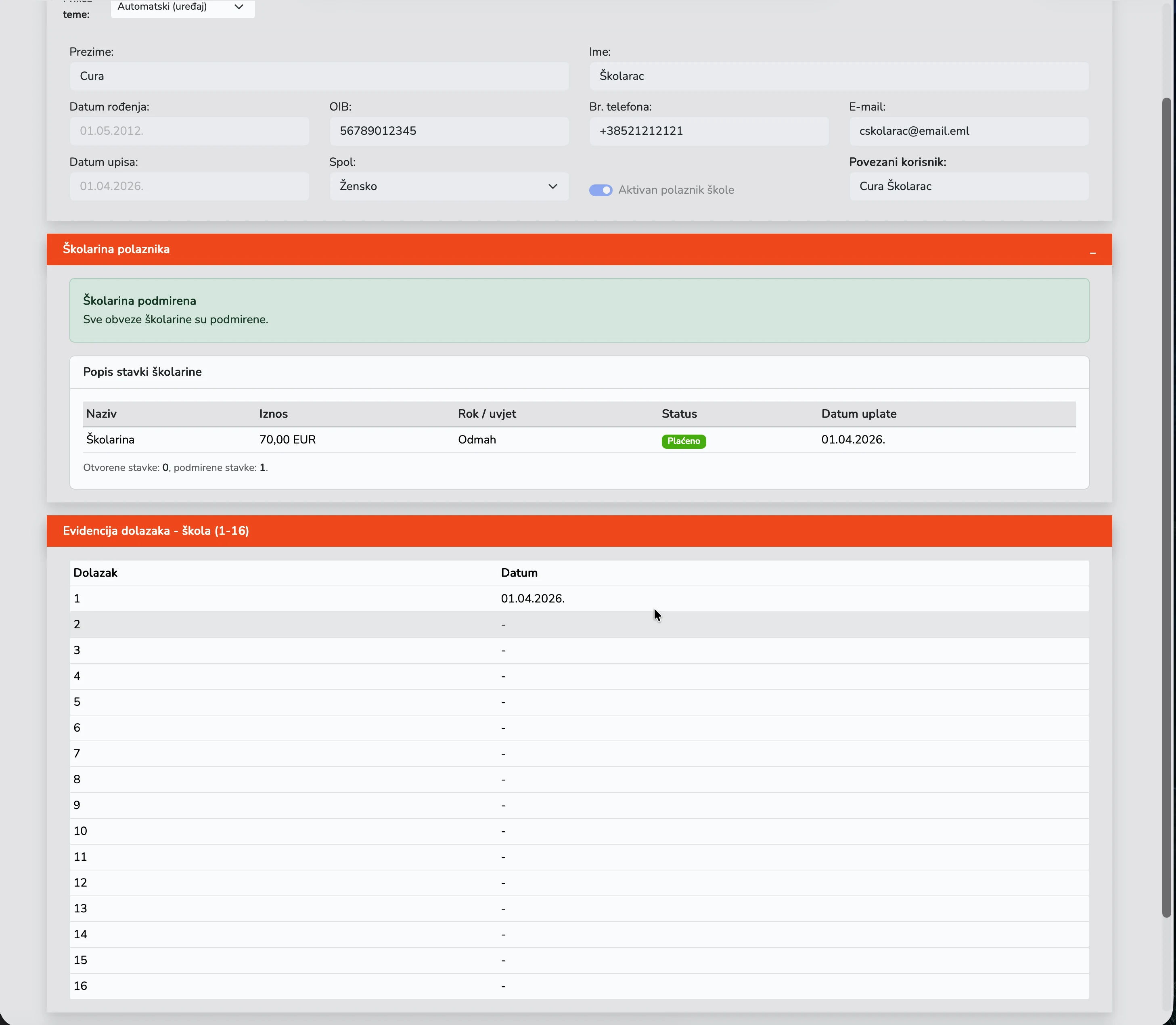
Task: Toggle Aktivan polaznik škole switch
Action: point(601,190)
